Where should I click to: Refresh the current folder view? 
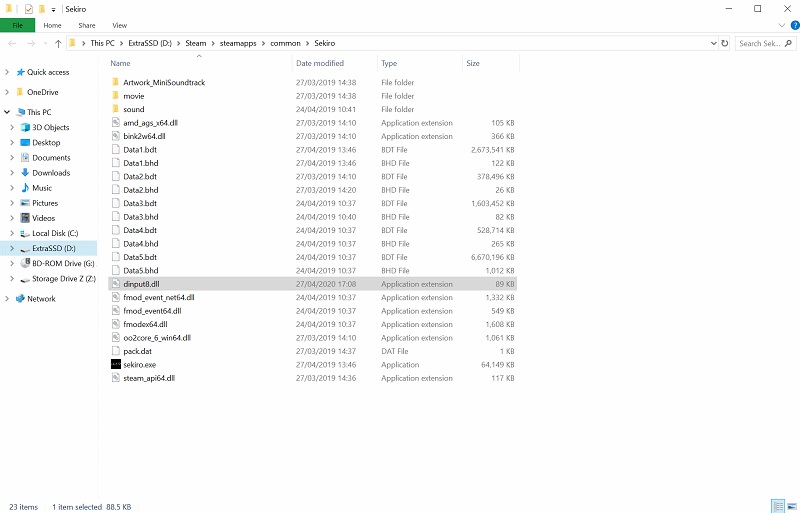pos(725,44)
